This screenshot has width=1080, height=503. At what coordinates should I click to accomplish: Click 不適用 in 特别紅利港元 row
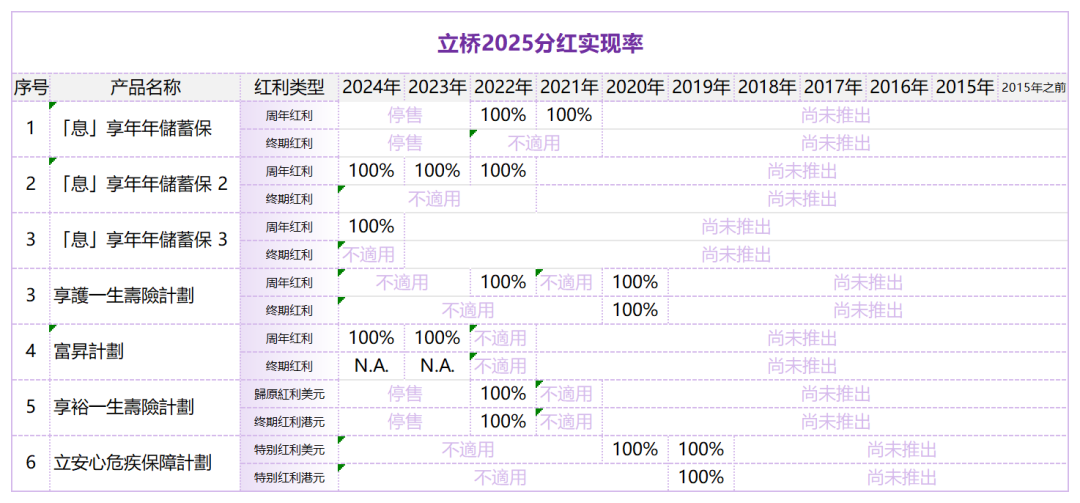click(503, 478)
